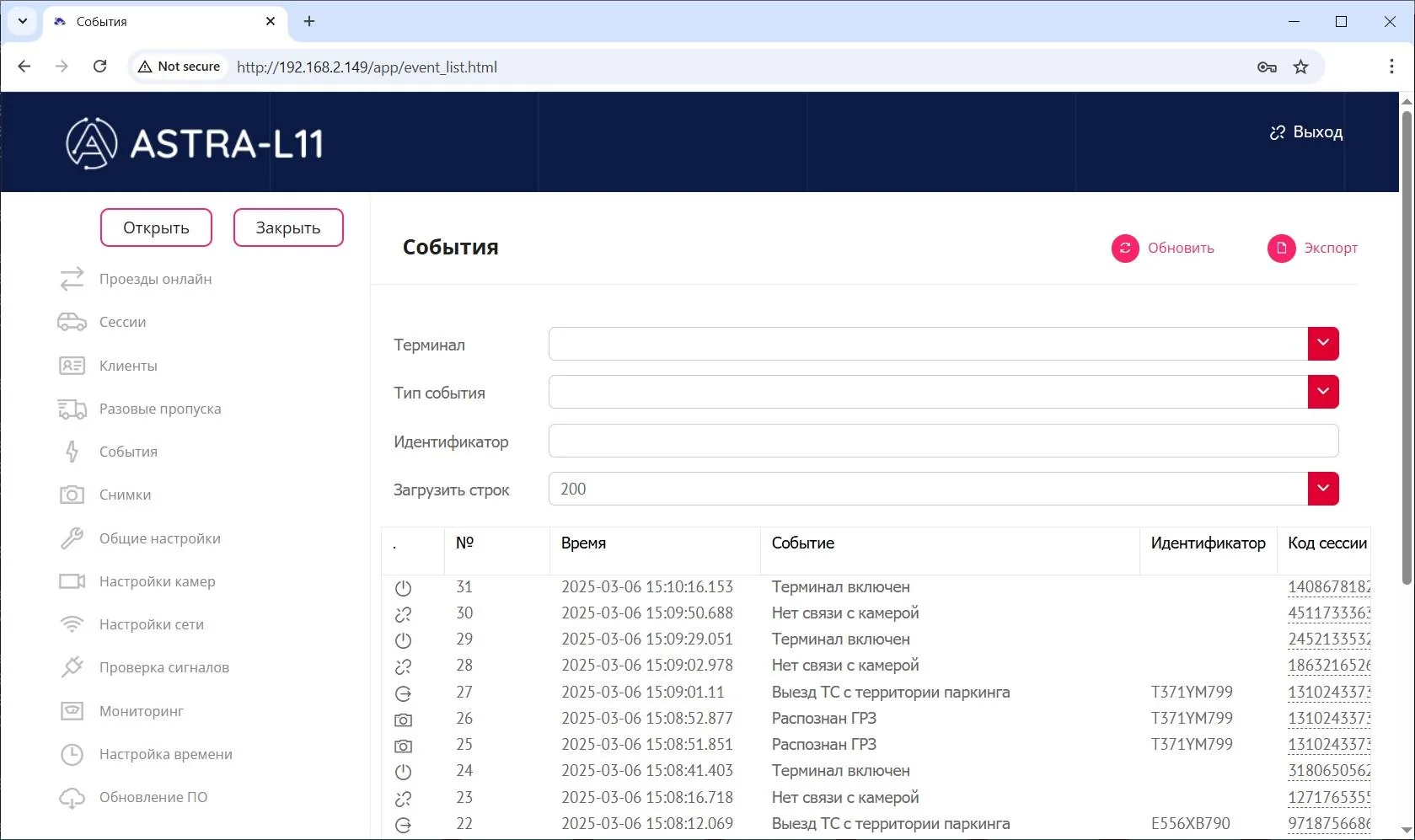Click the Настройки сети wifi icon
The height and width of the screenshot is (840, 1415).
tap(72, 624)
